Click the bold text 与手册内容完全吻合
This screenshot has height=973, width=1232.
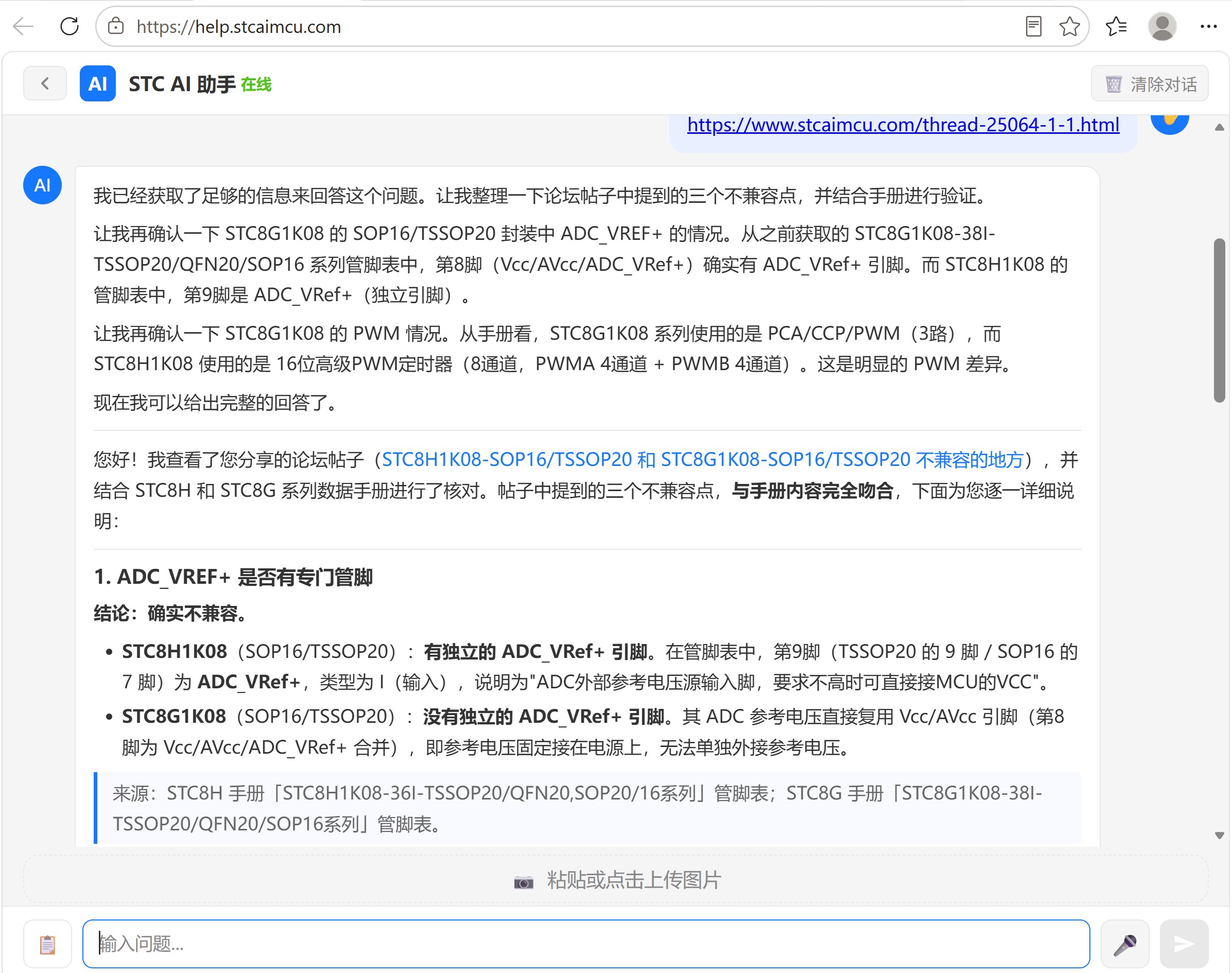point(812,490)
